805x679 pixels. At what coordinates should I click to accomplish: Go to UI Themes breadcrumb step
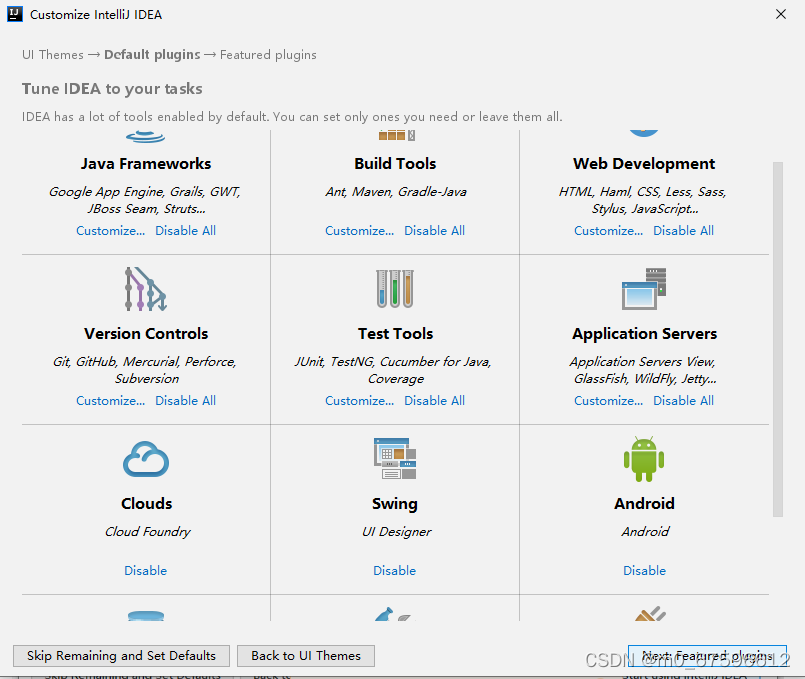[x=52, y=55]
